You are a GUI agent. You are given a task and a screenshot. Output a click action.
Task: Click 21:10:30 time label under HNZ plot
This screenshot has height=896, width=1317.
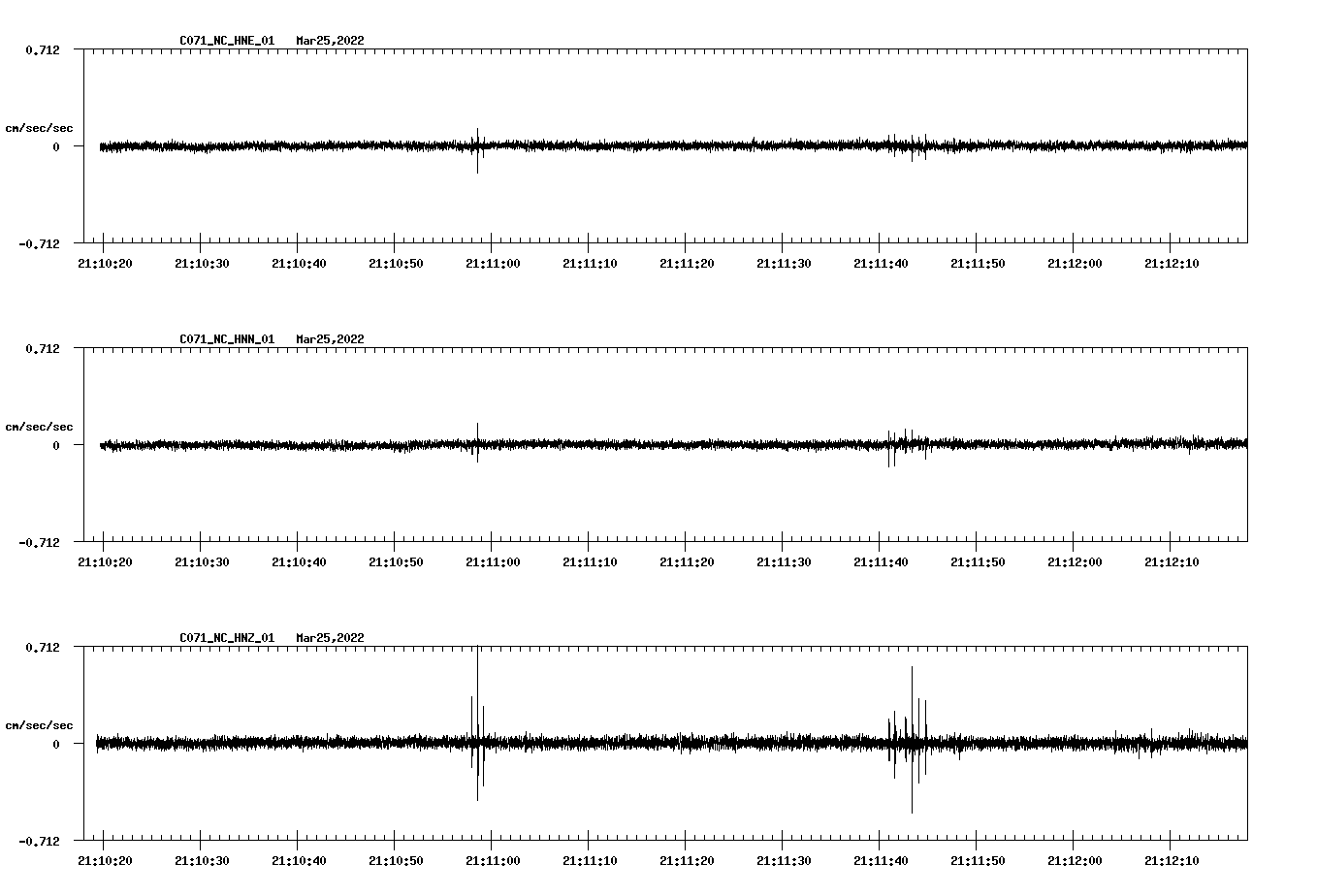coord(202,861)
